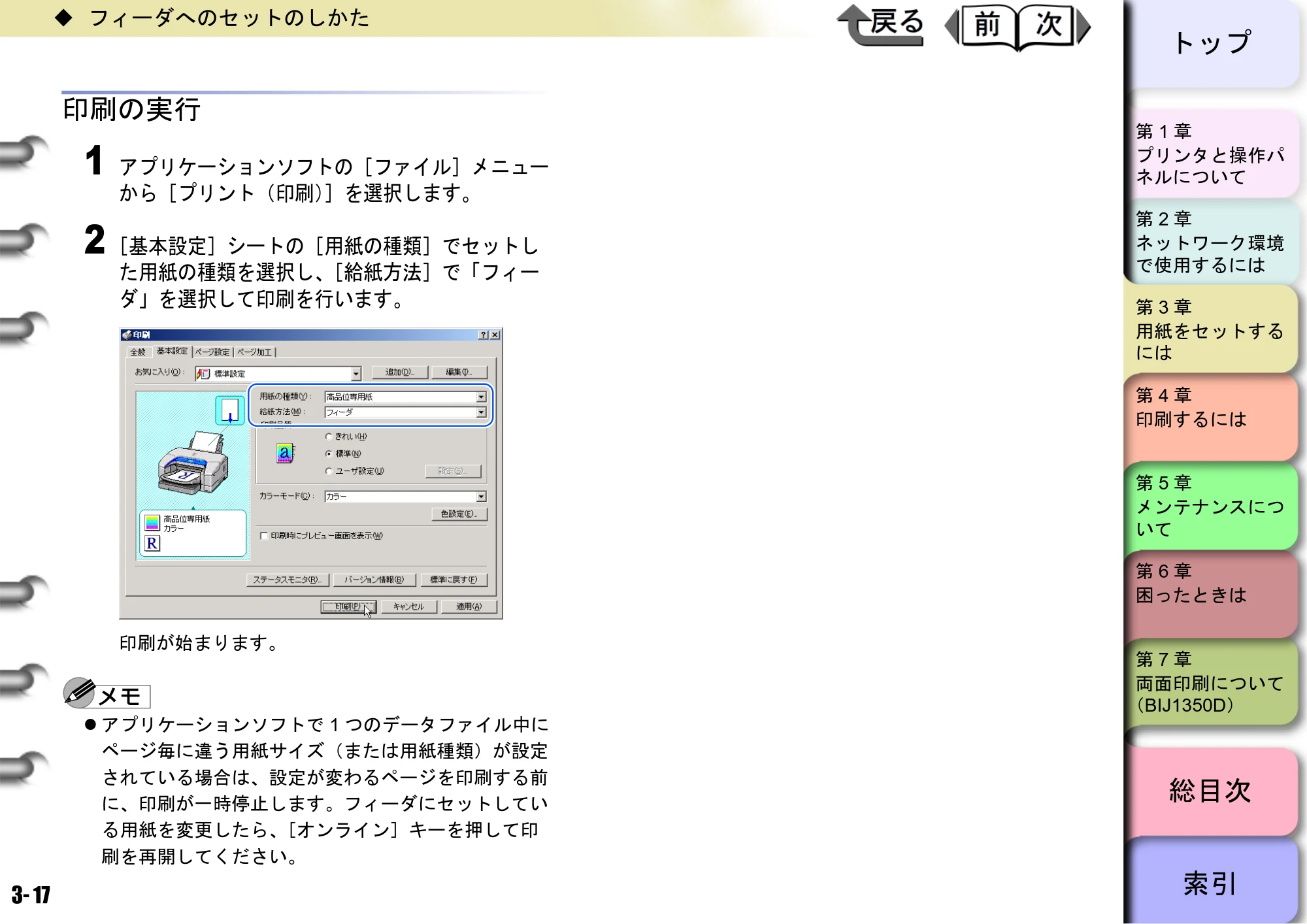Image resolution: width=1307 pixels, height=924 pixels.
Task: Open ステータスモニタ button
Action: [x=288, y=580]
